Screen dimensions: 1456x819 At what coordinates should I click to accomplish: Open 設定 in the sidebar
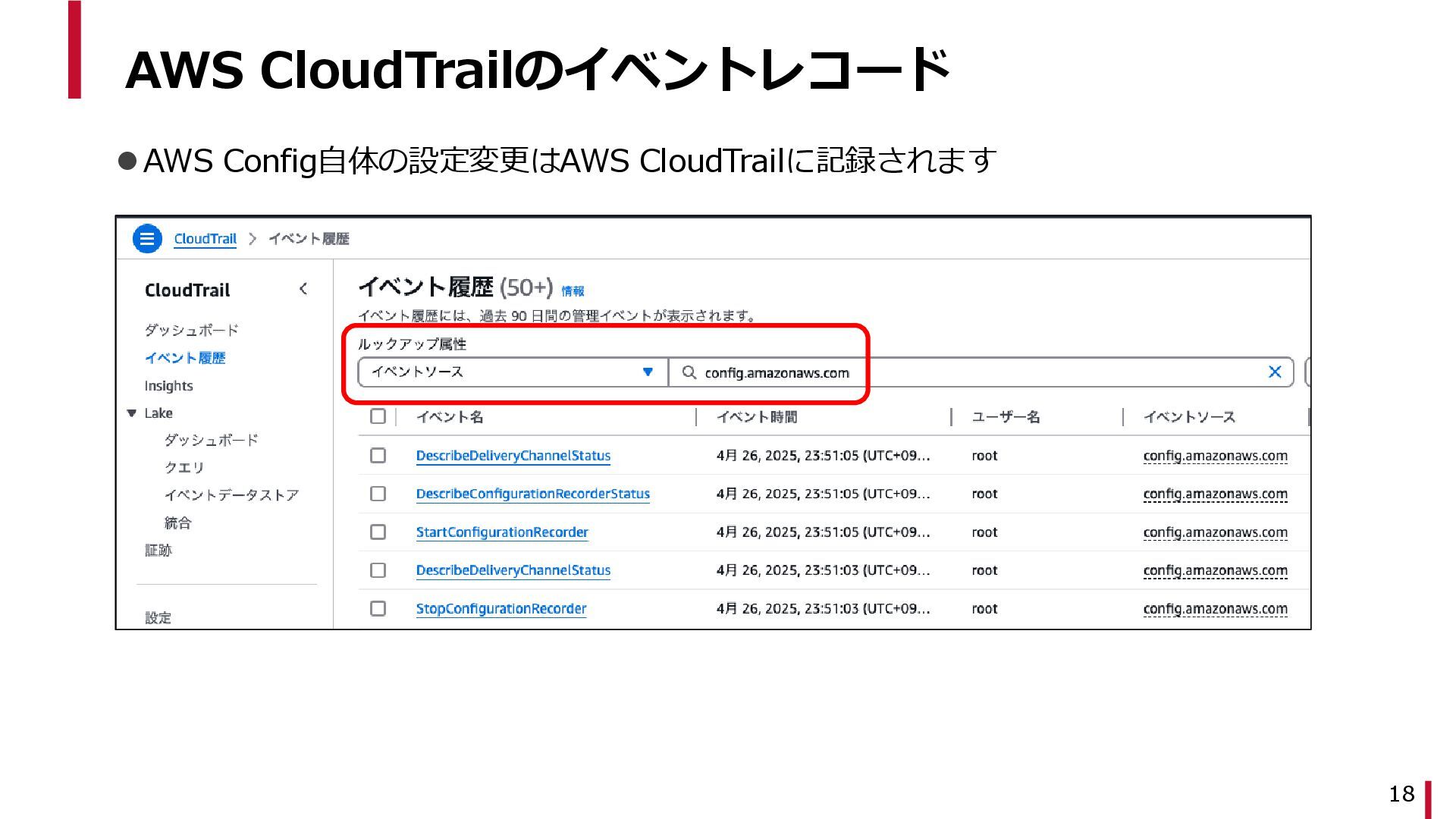[158, 617]
